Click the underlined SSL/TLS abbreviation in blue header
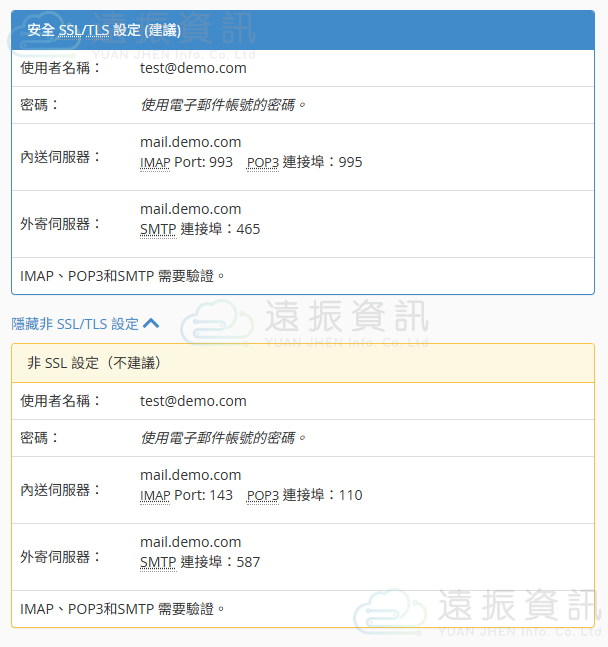 (x=84, y=30)
